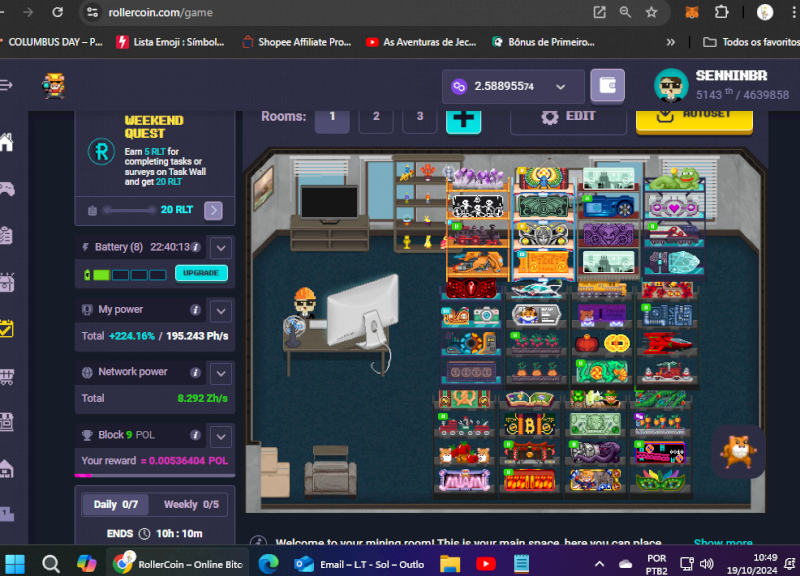Open the wallet icon button

pyautogui.click(x=607, y=85)
